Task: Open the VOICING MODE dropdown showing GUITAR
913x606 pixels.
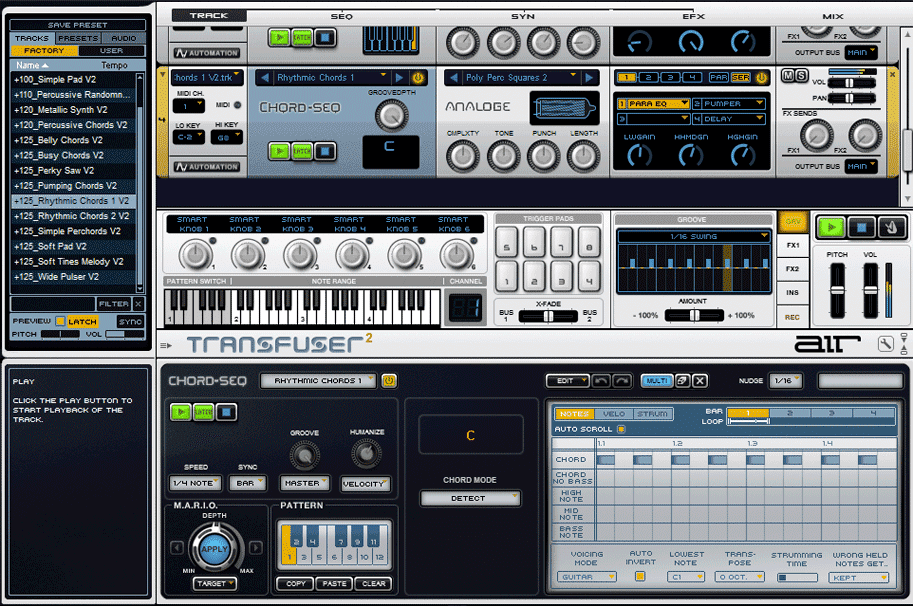Action: (x=588, y=577)
